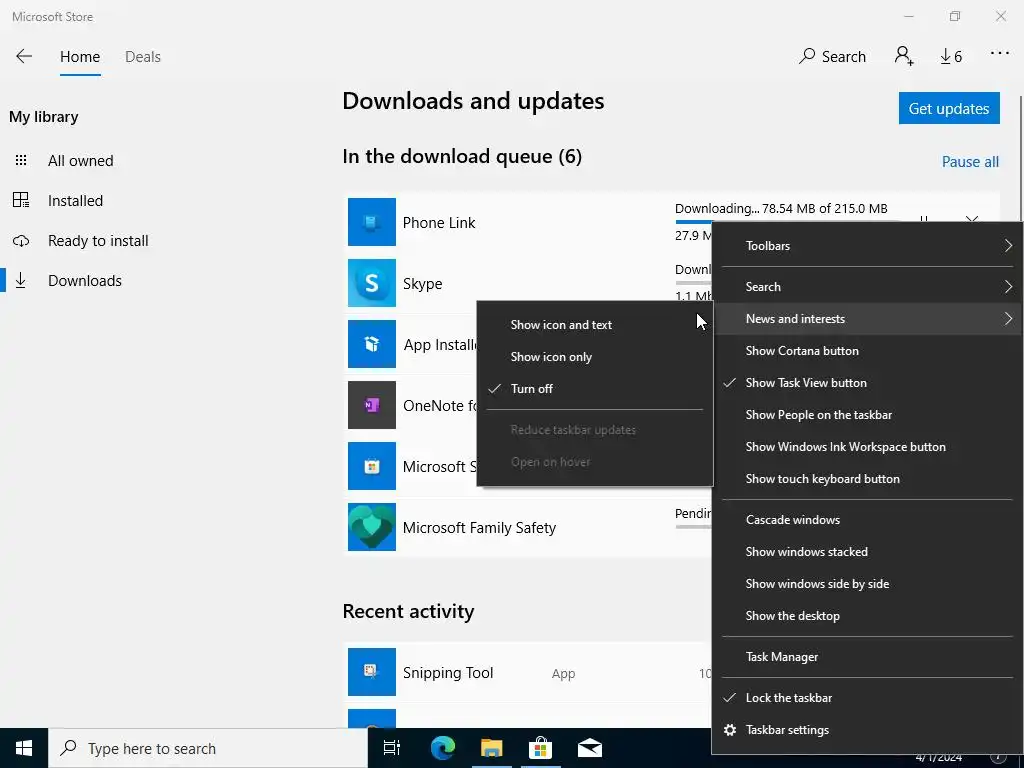The width and height of the screenshot is (1024, 768).
Task: Select the Installed library icon
Action: click(21, 200)
